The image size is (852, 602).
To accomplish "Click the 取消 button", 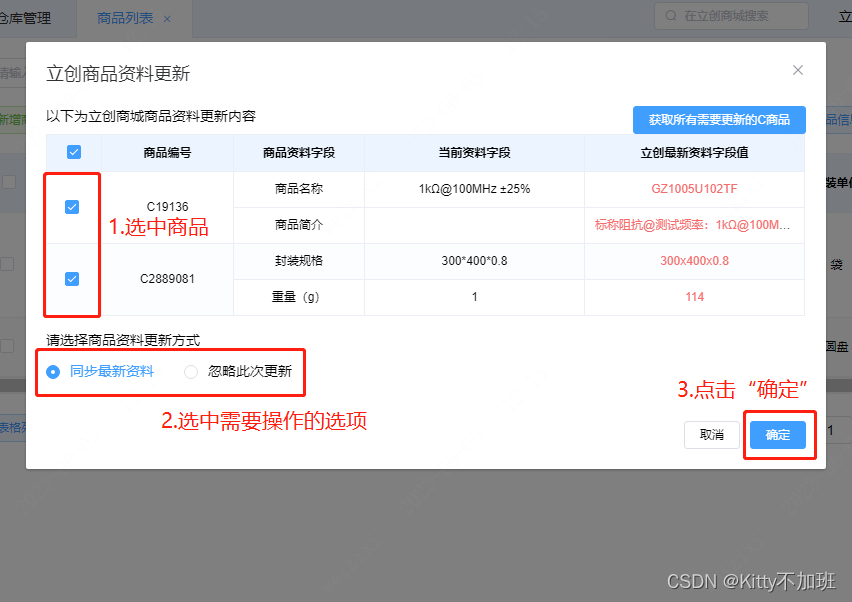I will click(711, 435).
